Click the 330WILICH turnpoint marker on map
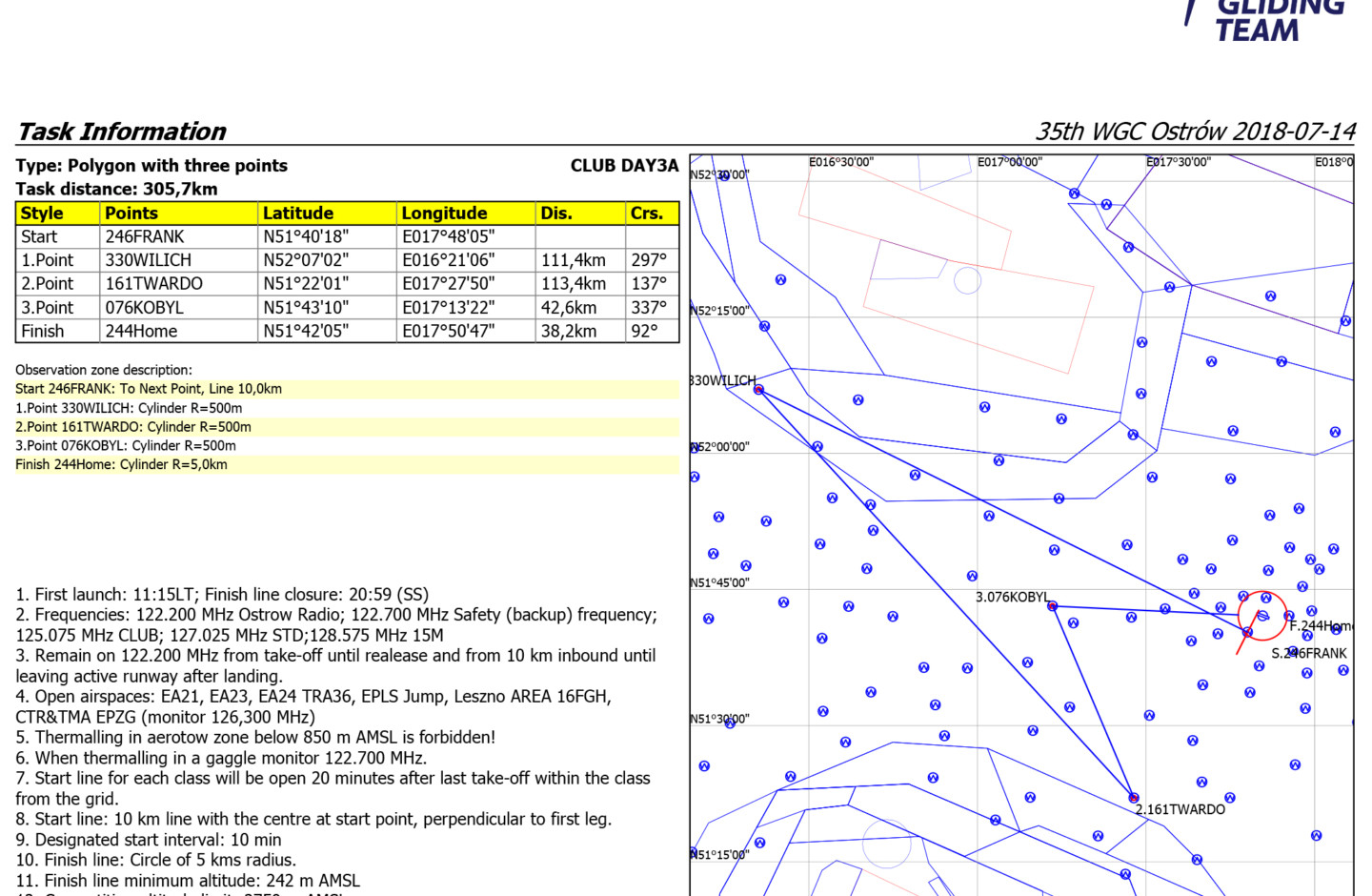Viewport: 1372px width, 896px height. [758, 390]
